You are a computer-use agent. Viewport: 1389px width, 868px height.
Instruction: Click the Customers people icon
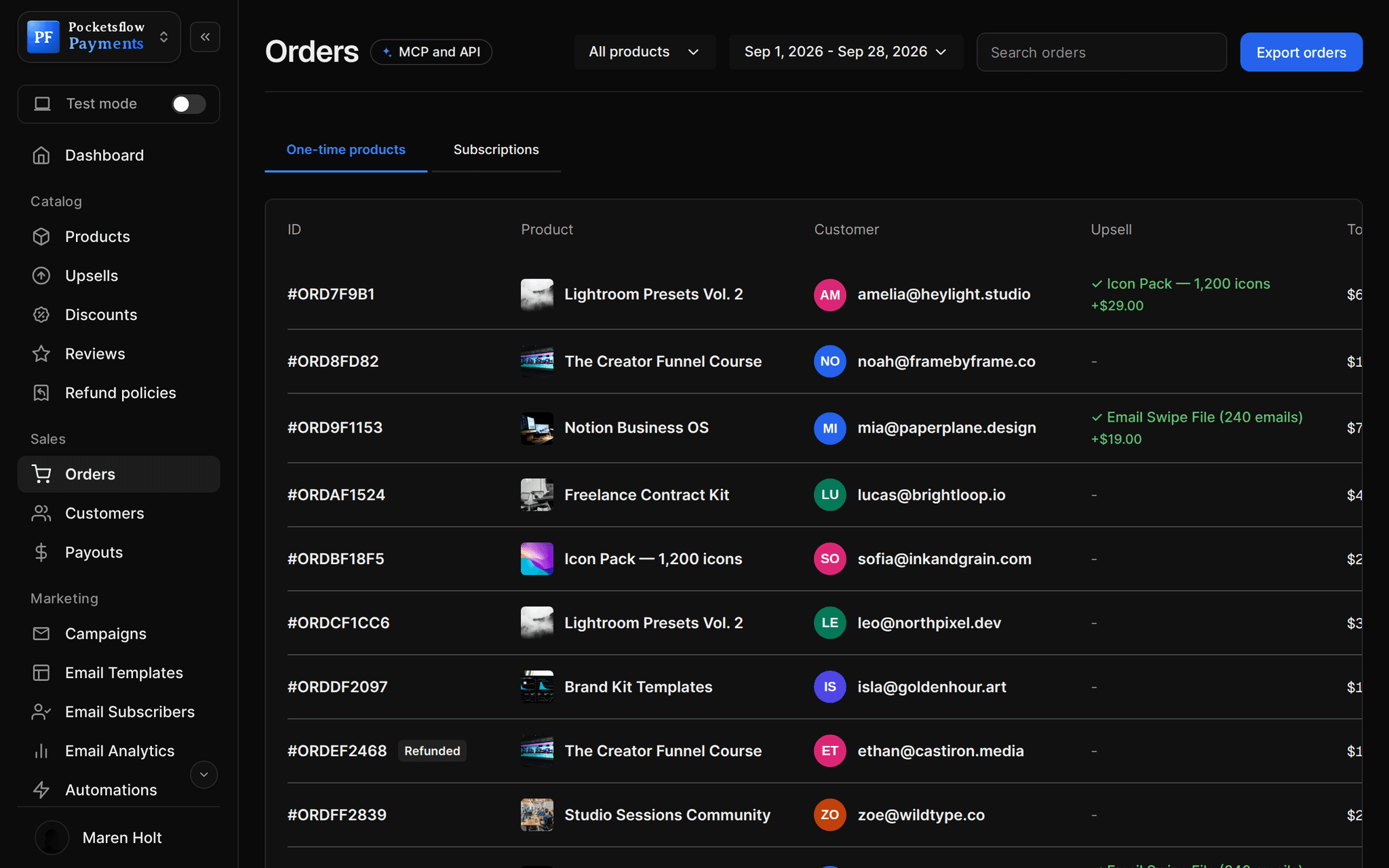coord(41,513)
